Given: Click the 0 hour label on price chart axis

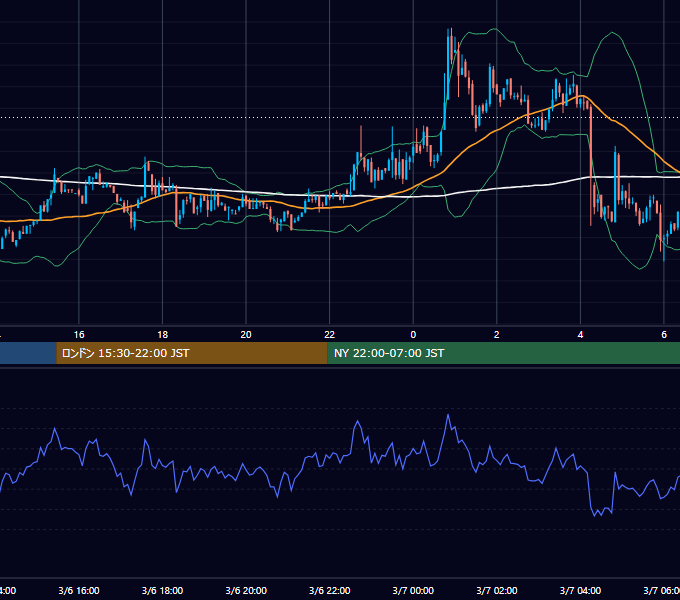Looking at the screenshot, I should click(413, 335).
